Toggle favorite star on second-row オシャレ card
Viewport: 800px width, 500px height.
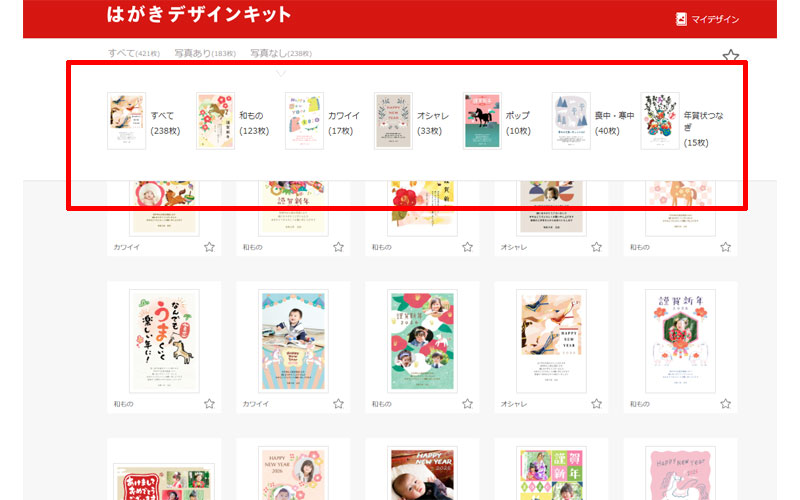[x=596, y=403]
